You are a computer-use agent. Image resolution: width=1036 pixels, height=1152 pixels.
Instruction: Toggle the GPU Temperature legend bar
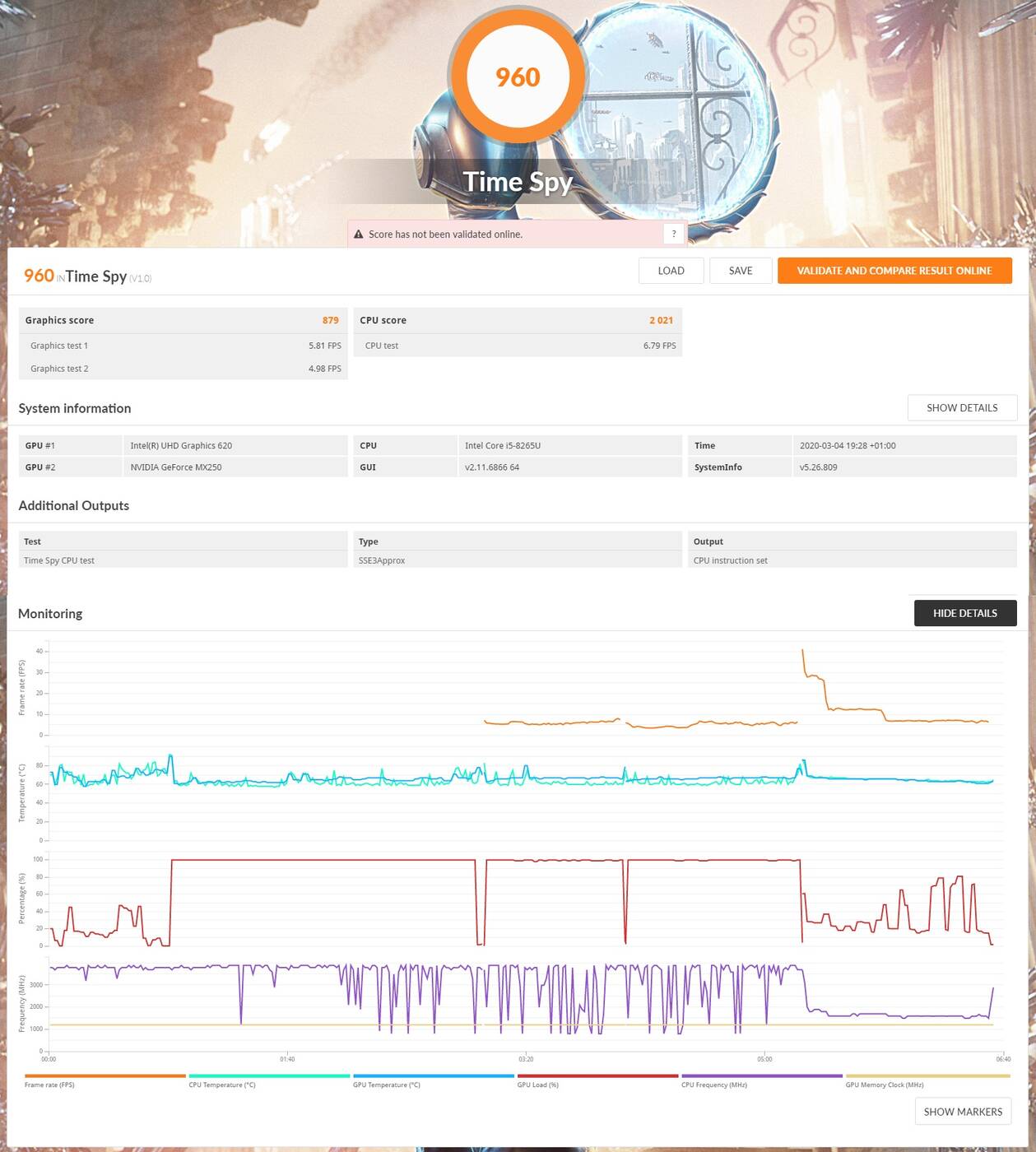[x=433, y=1075]
